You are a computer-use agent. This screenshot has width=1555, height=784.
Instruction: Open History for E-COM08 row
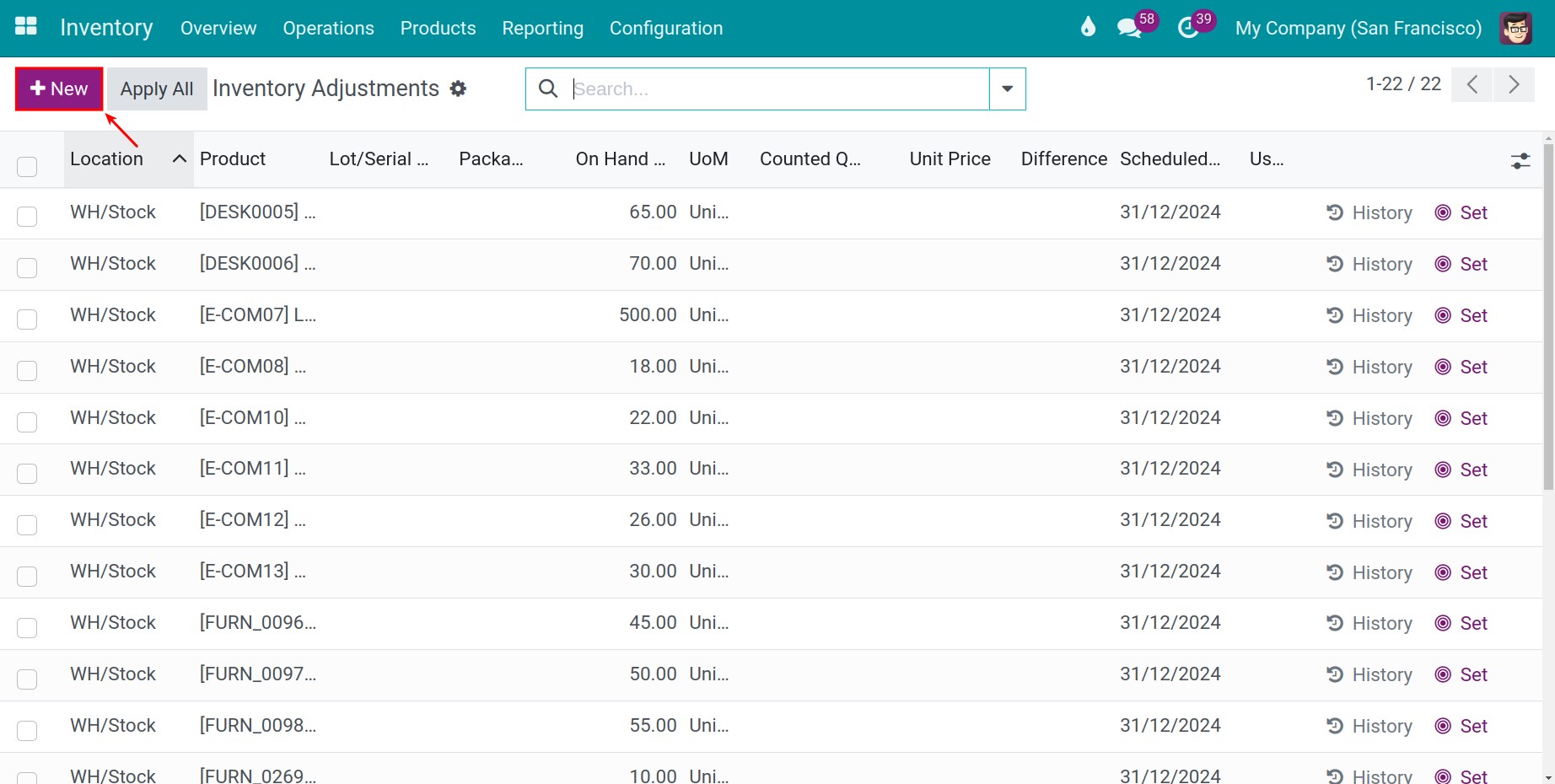[x=1369, y=367]
